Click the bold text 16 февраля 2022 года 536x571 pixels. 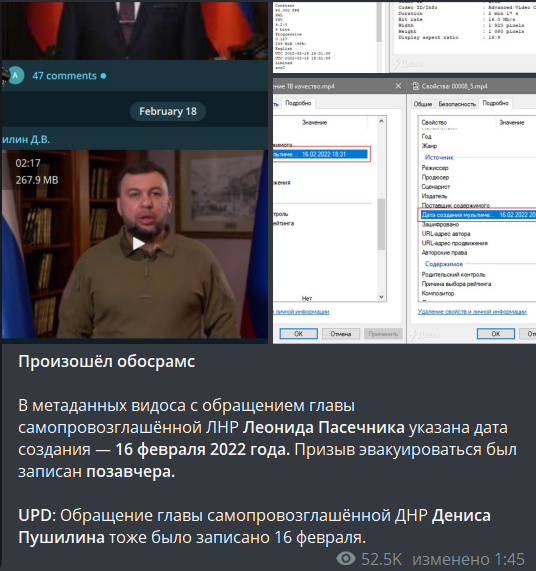point(202,450)
